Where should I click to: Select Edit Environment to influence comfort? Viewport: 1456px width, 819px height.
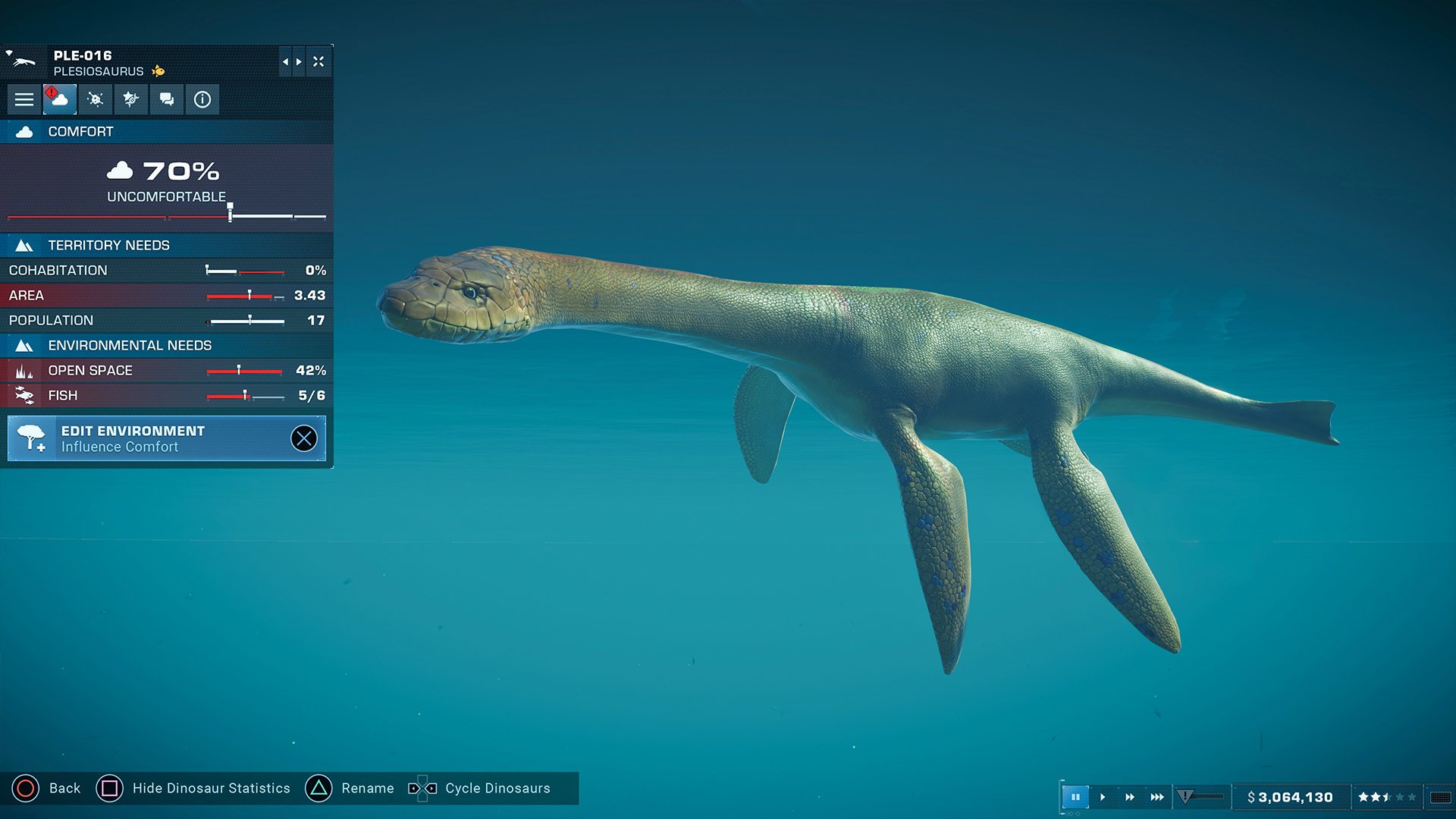coord(133,438)
